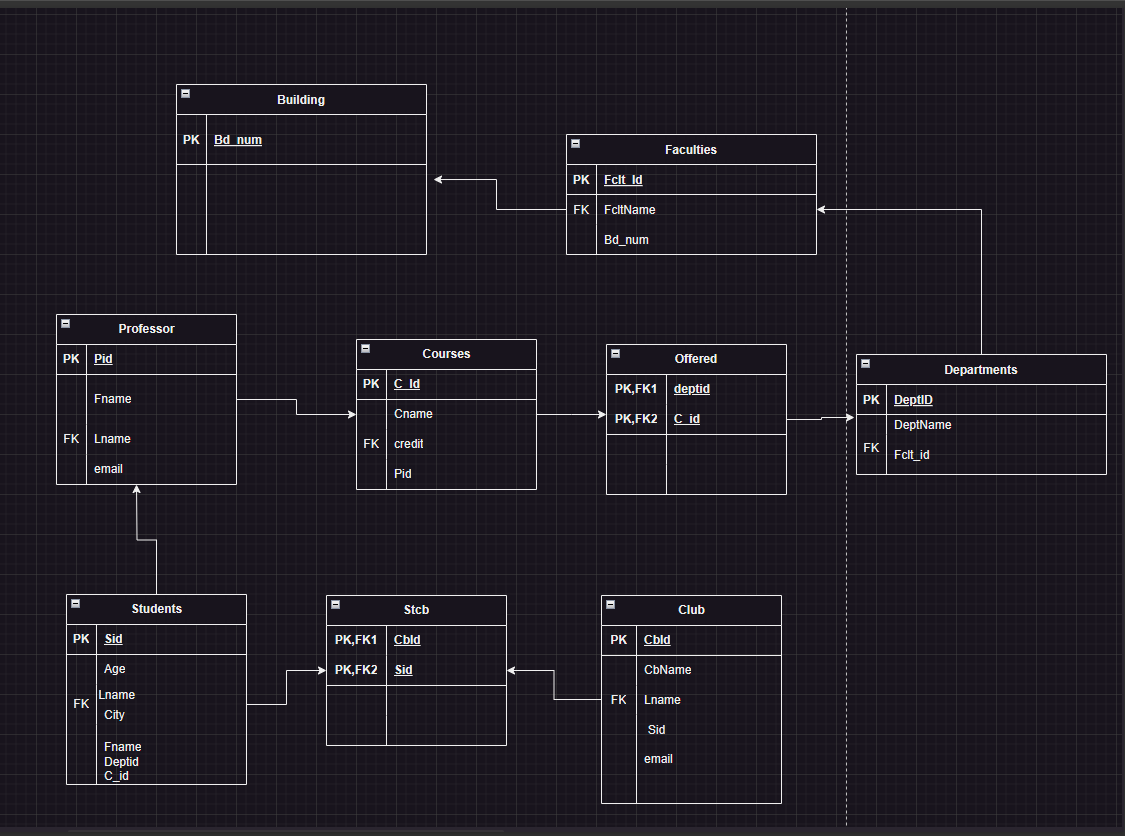1125x836 pixels.
Task: Select the email field in the Club table
Action: point(658,758)
